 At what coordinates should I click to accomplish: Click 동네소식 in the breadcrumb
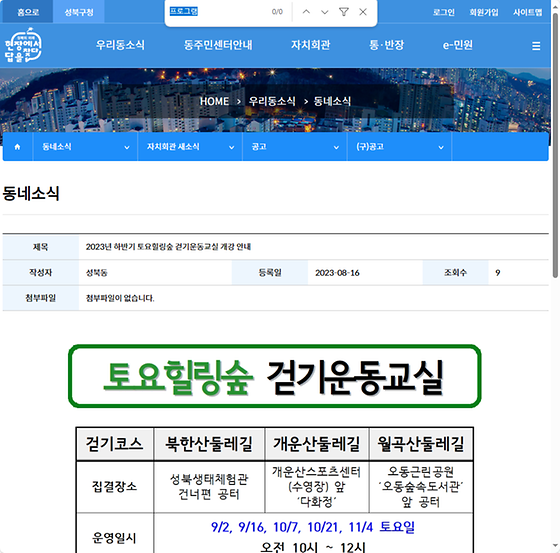tap(332, 101)
